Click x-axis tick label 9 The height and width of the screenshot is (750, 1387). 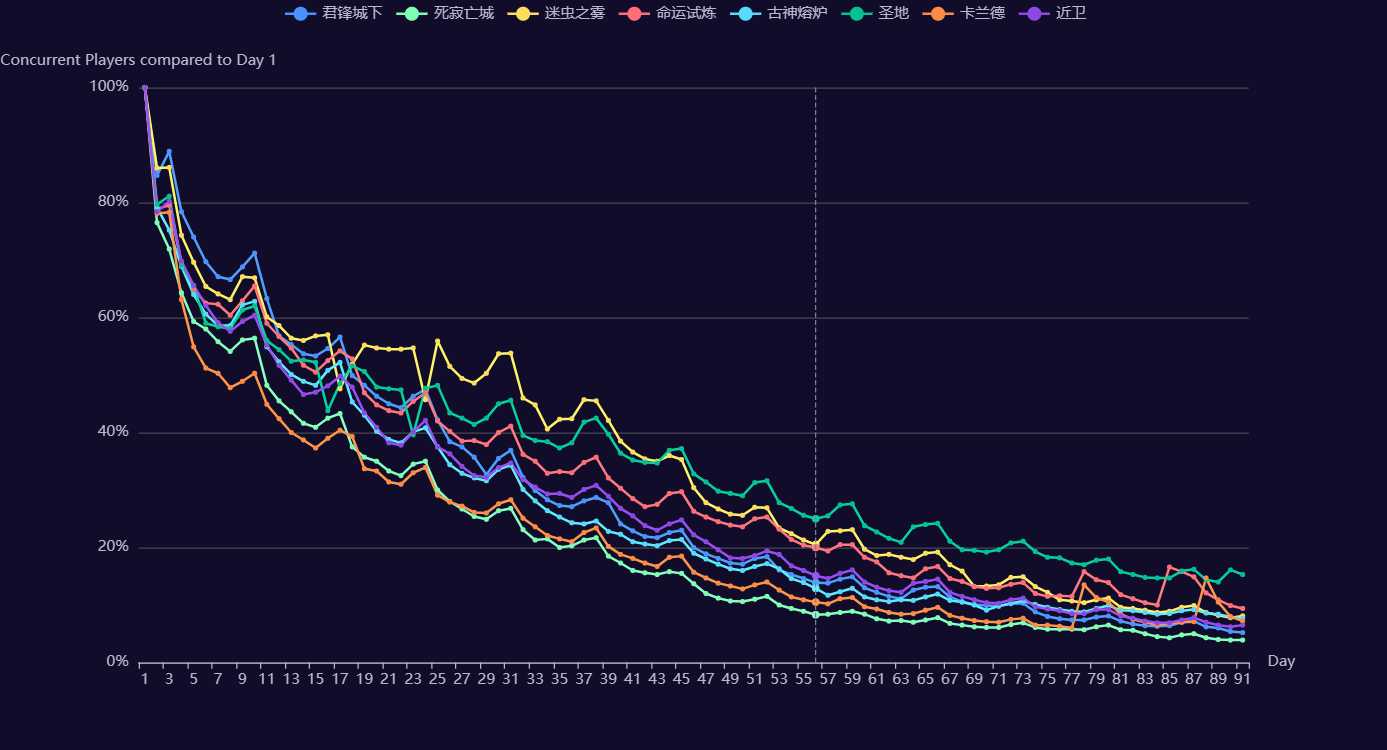coord(242,680)
